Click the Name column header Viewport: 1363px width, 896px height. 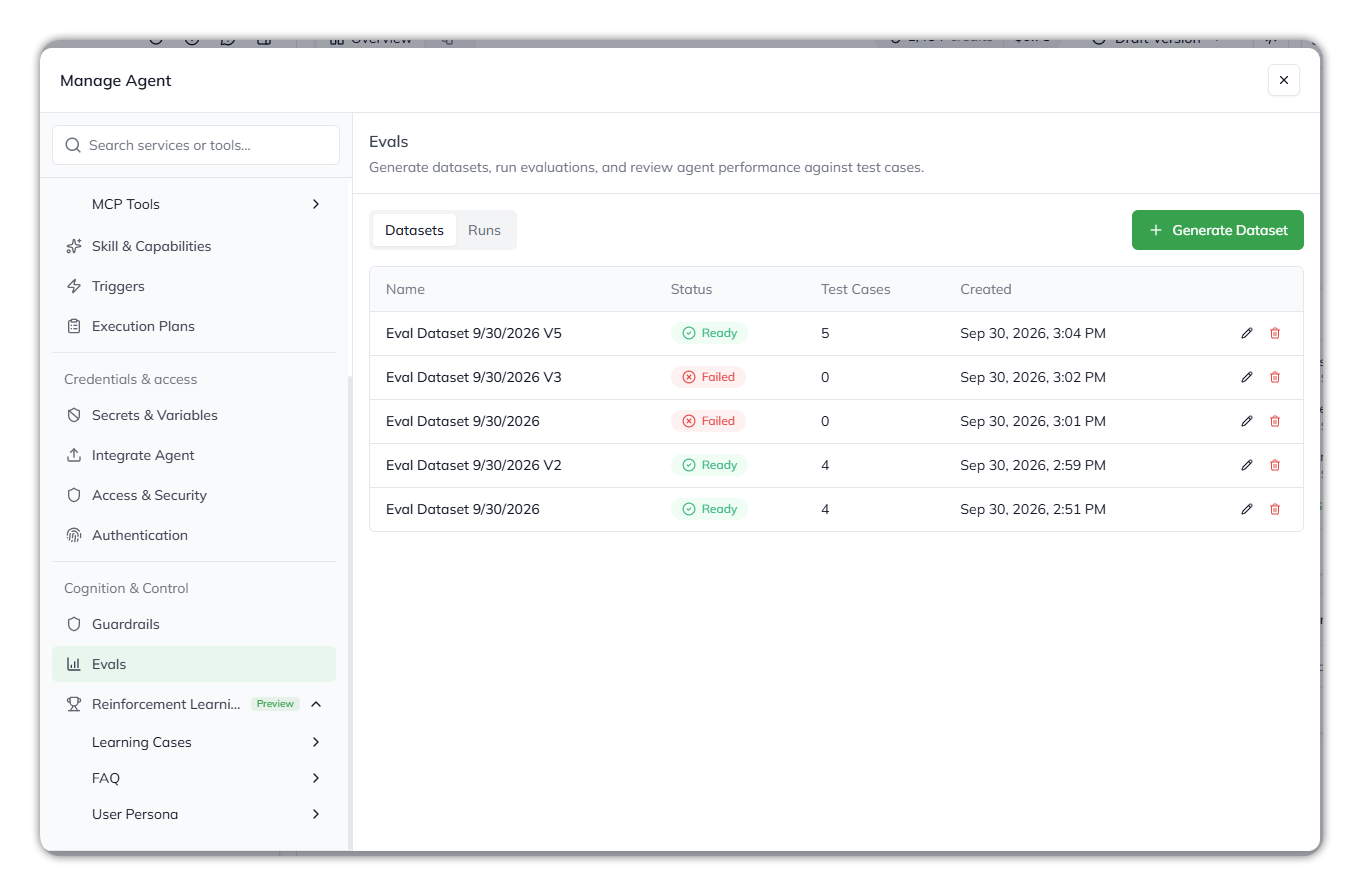pyautogui.click(x=405, y=289)
